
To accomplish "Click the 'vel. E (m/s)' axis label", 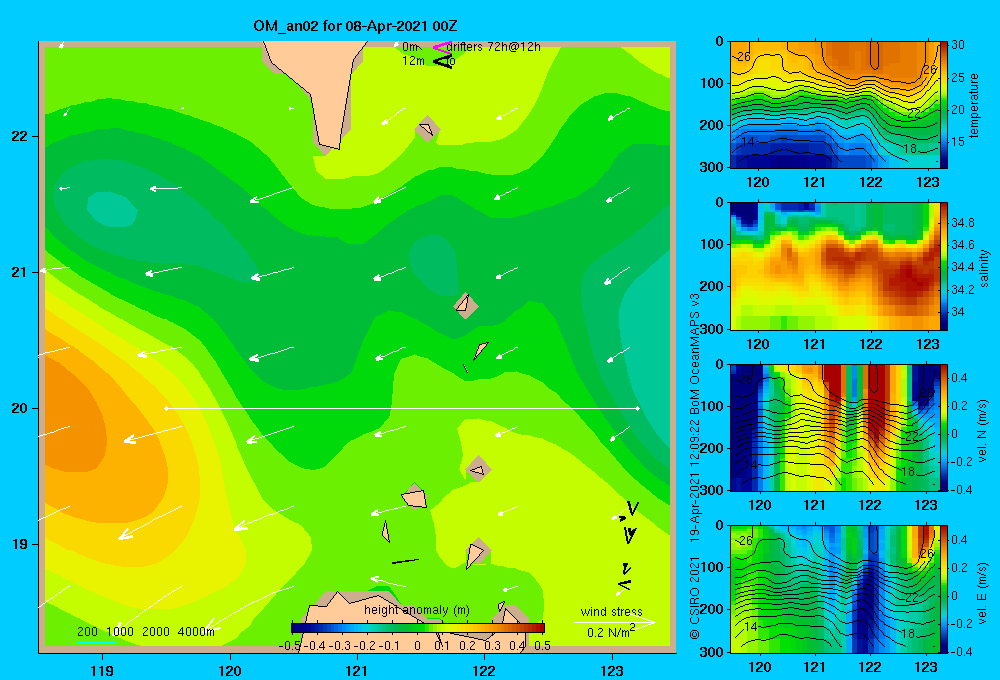I will pyautogui.click(x=983, y=592).
